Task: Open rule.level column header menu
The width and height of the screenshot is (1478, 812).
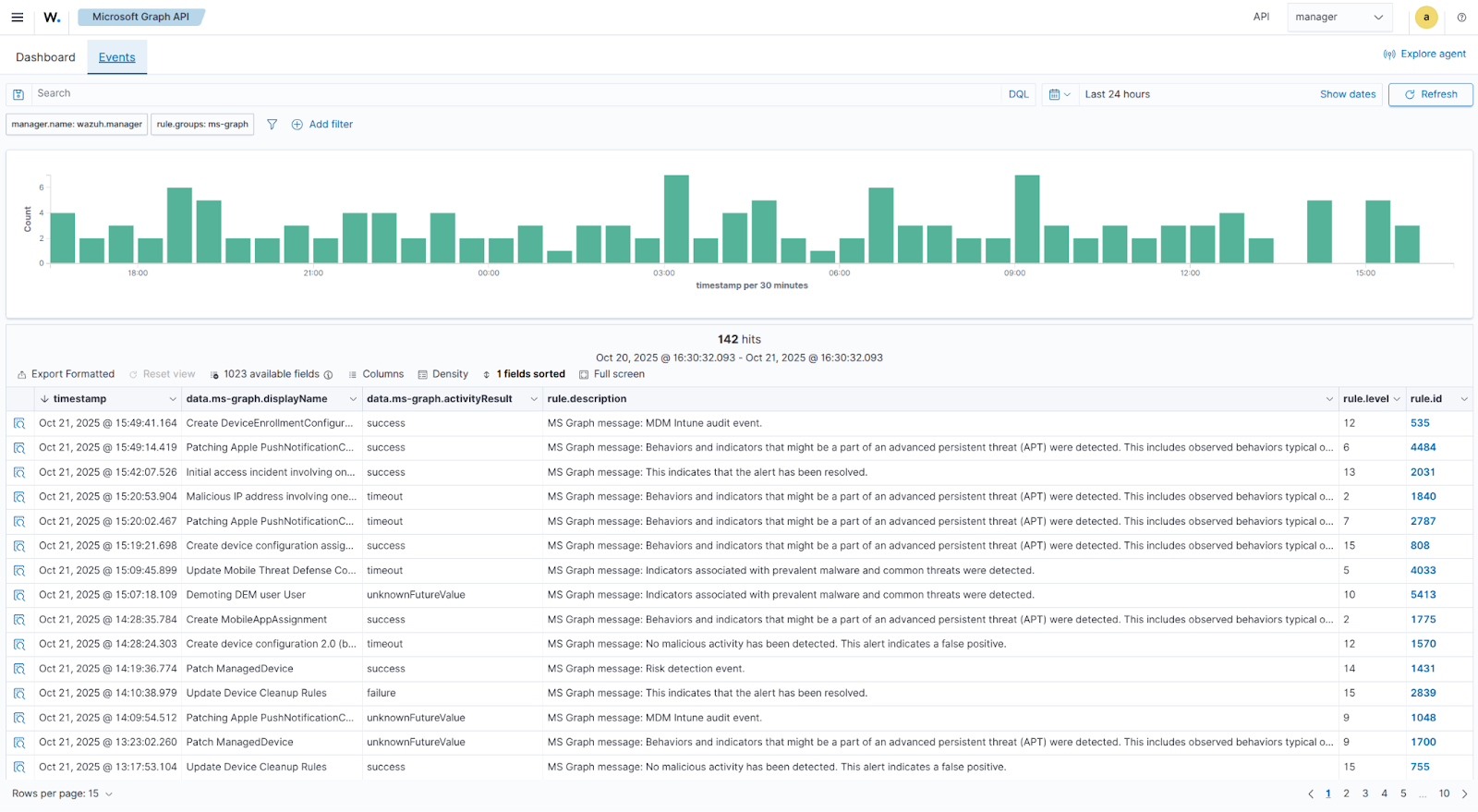Action: pyautogui.click(x=1396, y=399)
